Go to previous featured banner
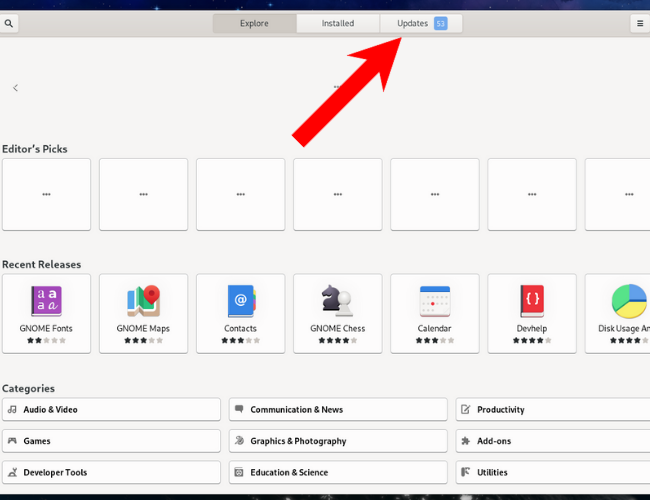Screen dimensions: 650x500 click(15, 88)
